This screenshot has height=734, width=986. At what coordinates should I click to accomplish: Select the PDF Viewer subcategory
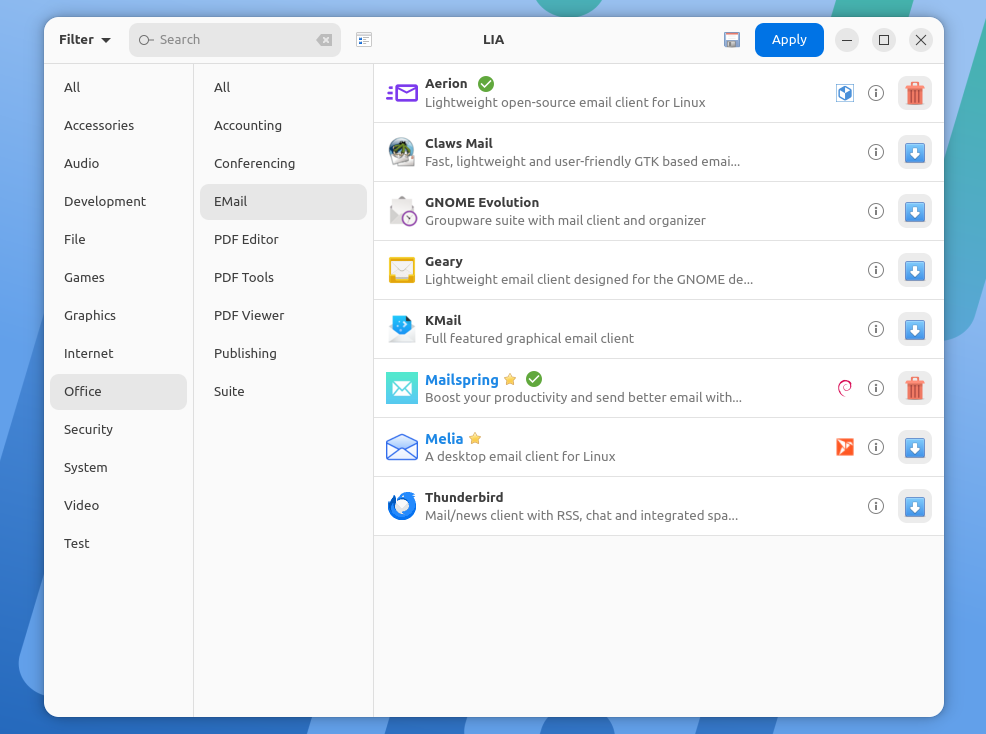tap(283, 316)
